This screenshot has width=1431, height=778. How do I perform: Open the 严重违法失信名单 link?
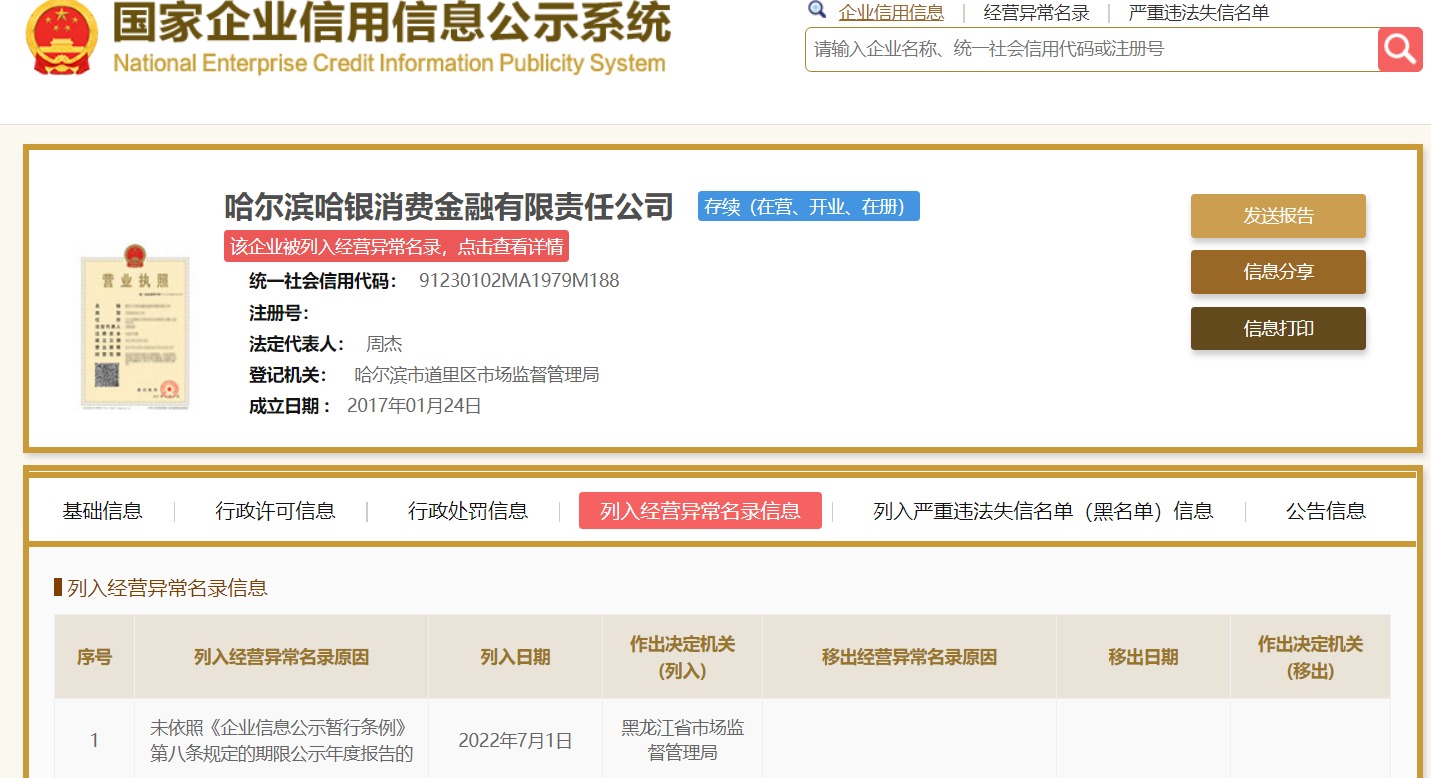(1199, 13)
